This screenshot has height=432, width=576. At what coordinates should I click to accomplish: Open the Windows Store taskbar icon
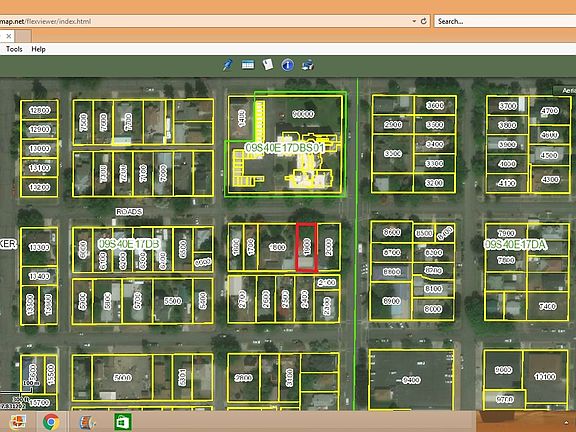click(123, 422)
